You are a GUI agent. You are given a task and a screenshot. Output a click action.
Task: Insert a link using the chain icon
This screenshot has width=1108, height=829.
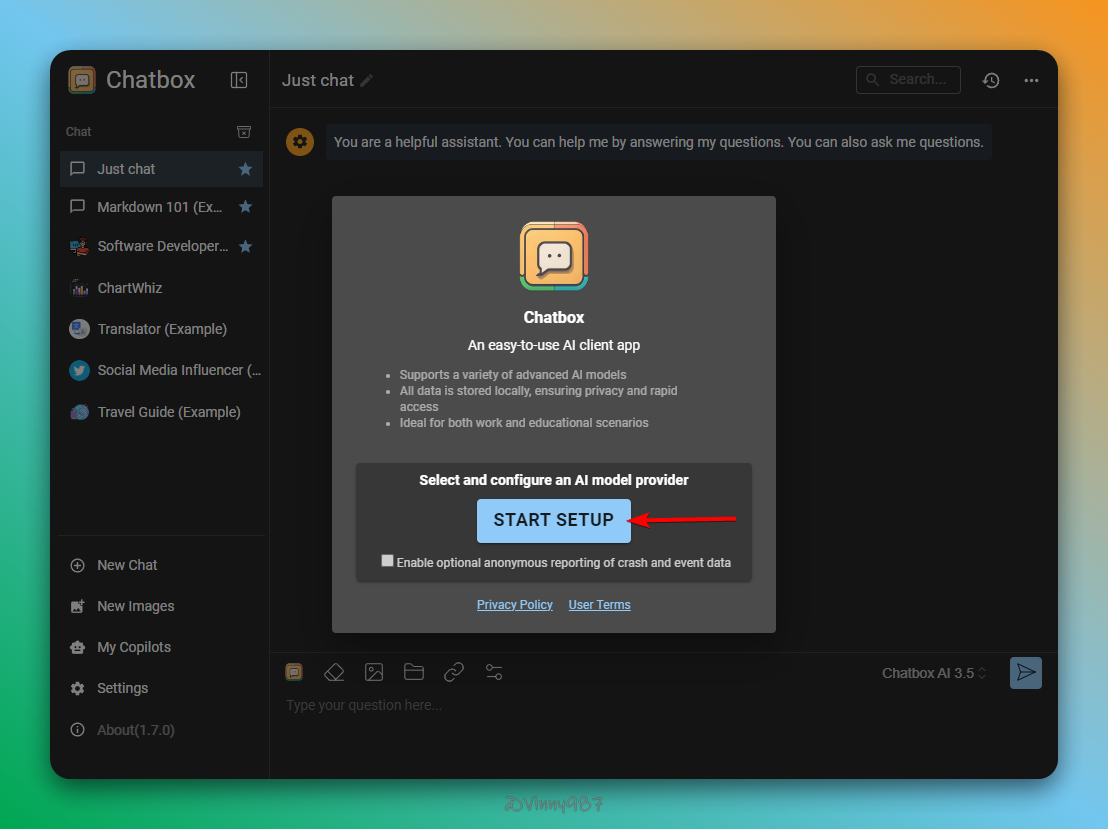[x=454, y=672]
